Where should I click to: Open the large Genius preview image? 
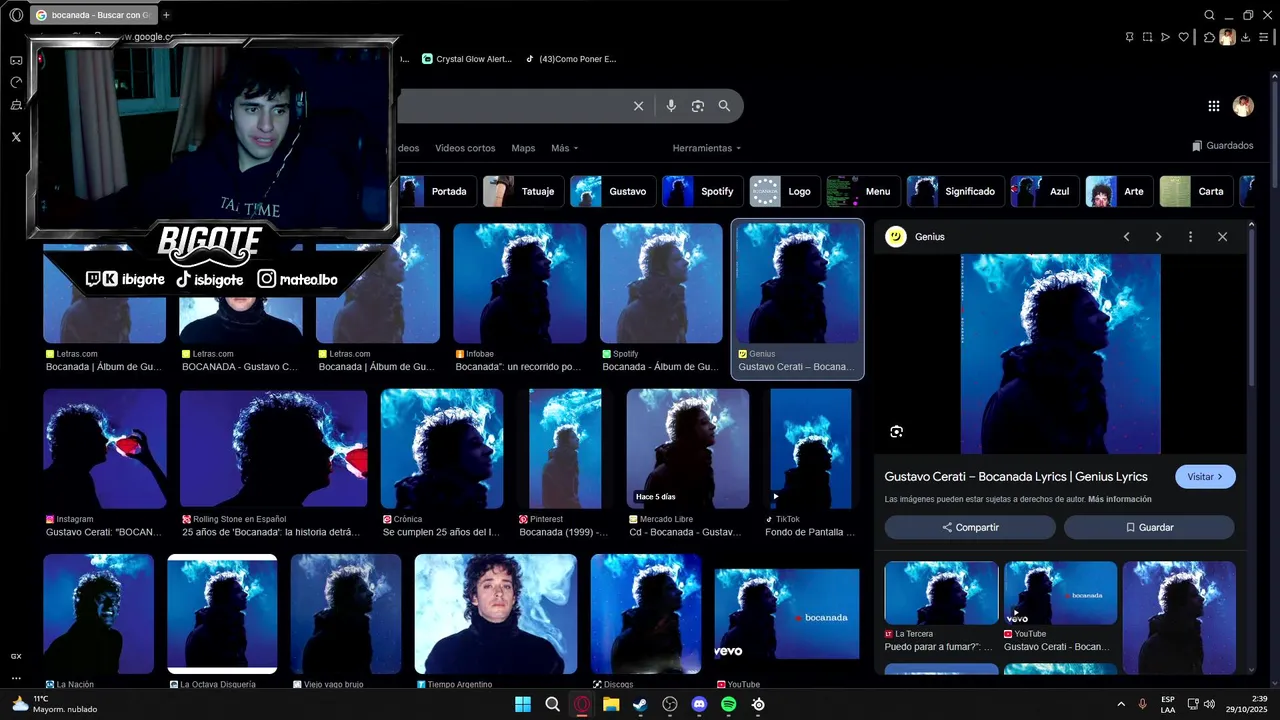coord(1061,354)
